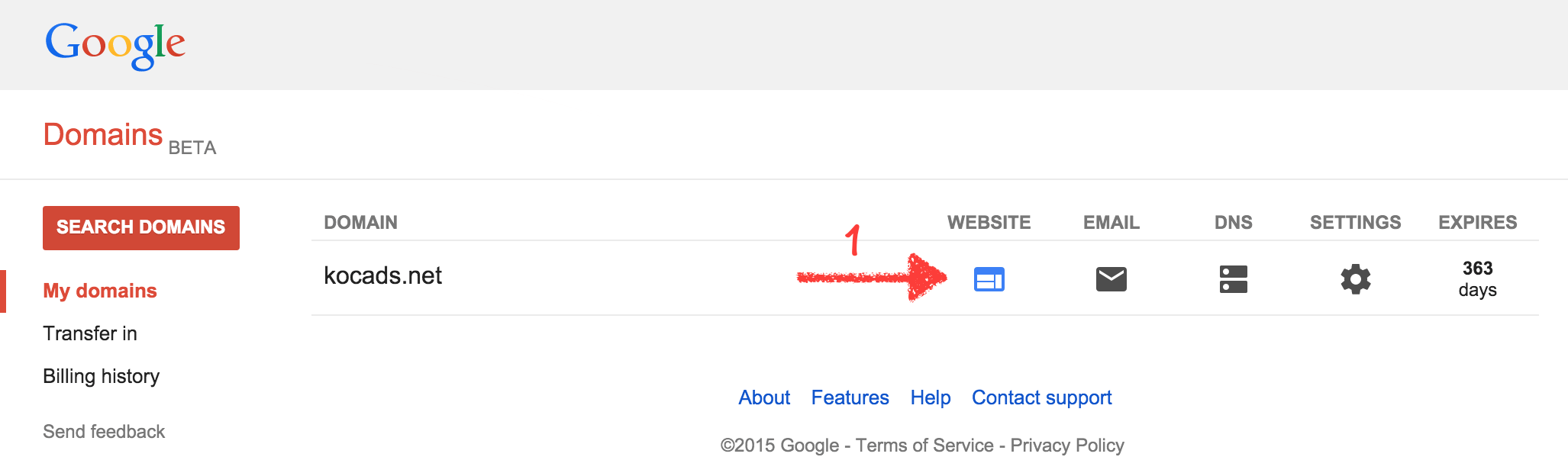Open Transfer in from sidebar

pyautogui.click(x=90, y=333)
